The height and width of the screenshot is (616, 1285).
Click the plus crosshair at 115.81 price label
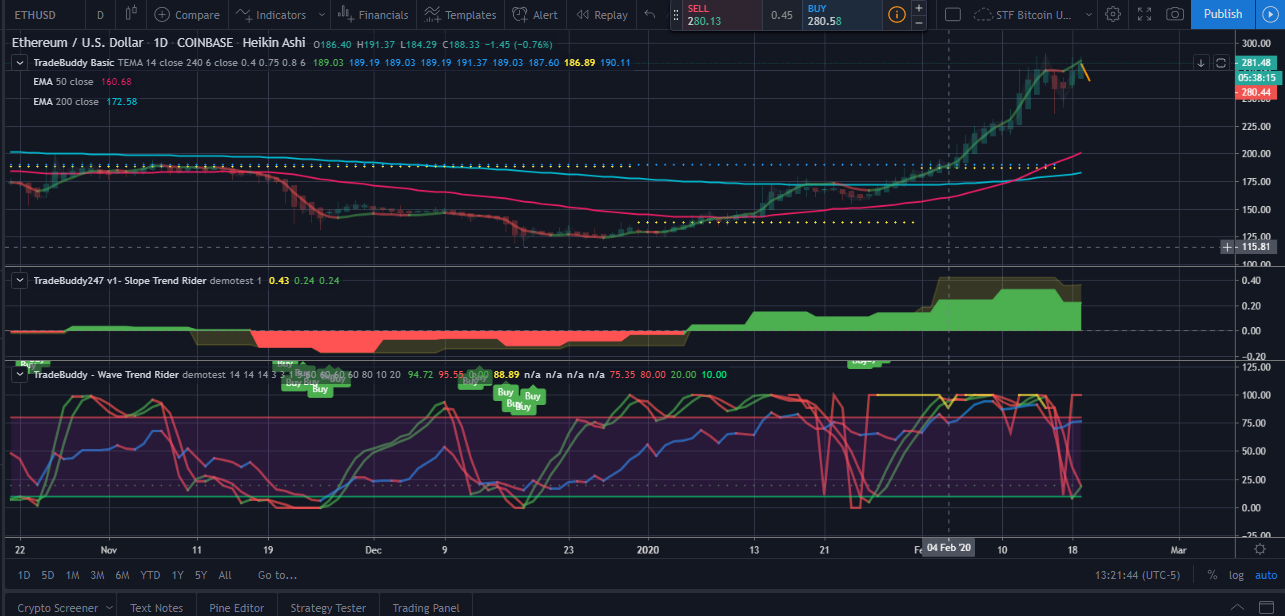click(x=1229, y=247)
